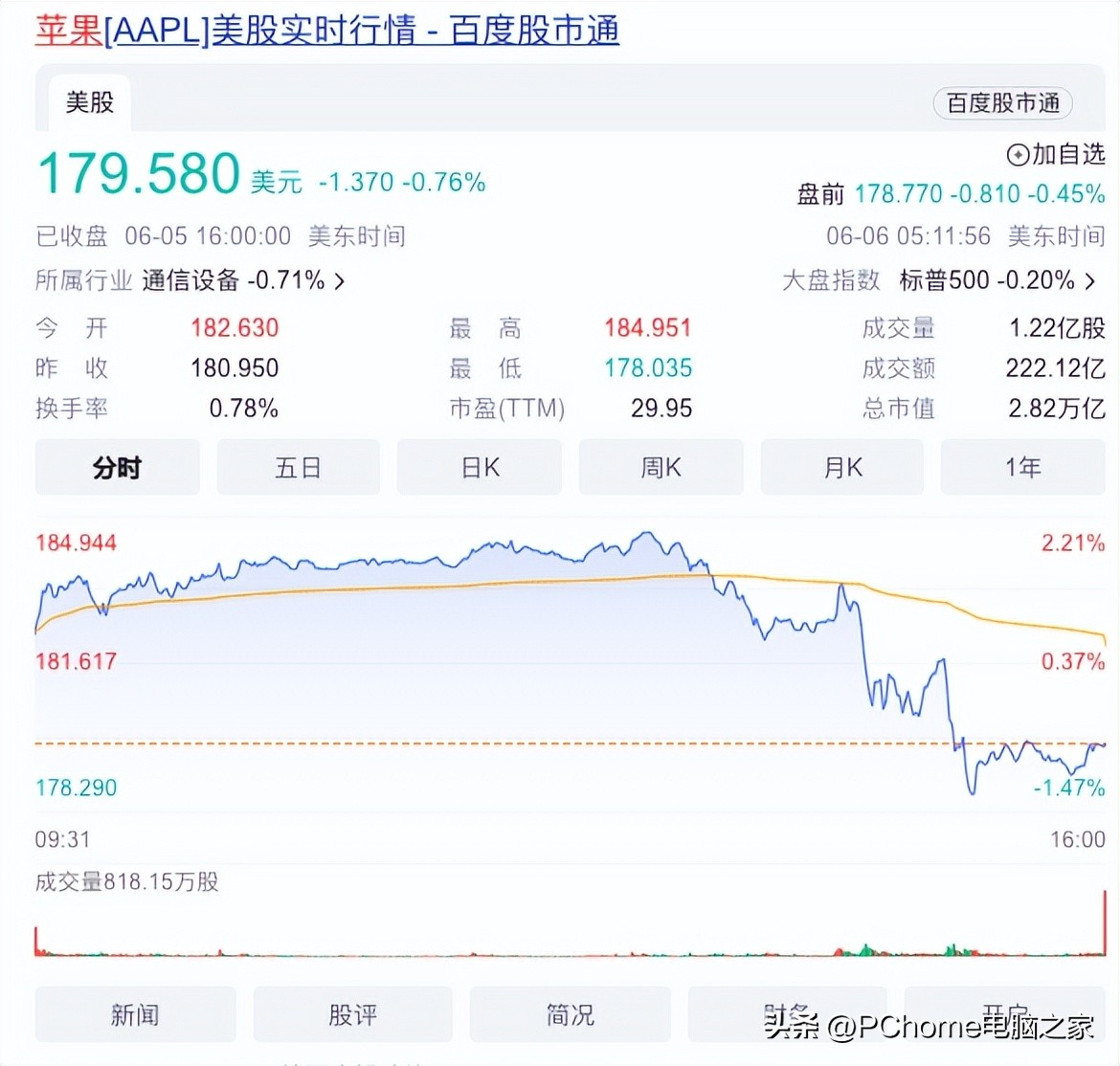The height and width of the screenshot is (1066, 1120).
Task: Click the percent label -1.47%
Action: pos(1069,788)
